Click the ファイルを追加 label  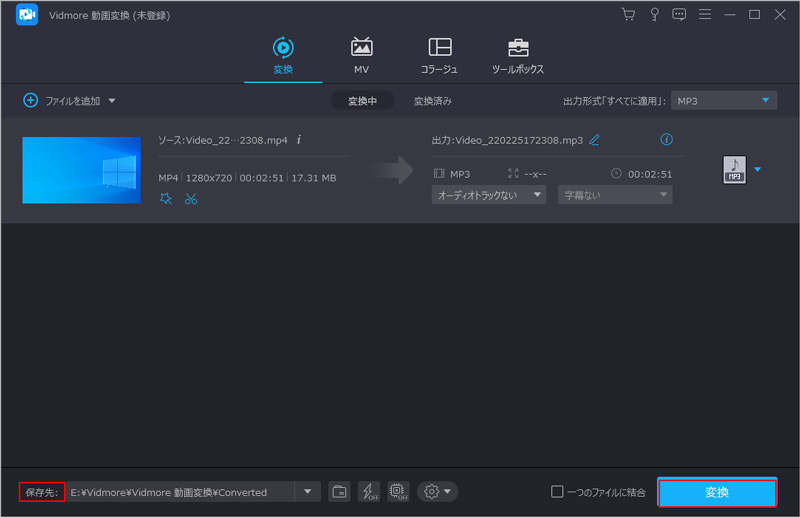point(73,101)
